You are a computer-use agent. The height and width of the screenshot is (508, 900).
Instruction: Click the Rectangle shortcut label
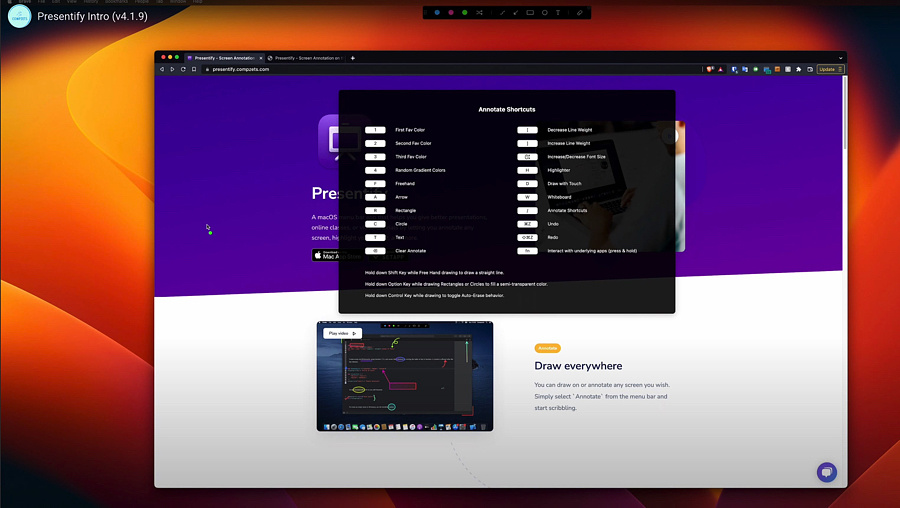(405, 211)
